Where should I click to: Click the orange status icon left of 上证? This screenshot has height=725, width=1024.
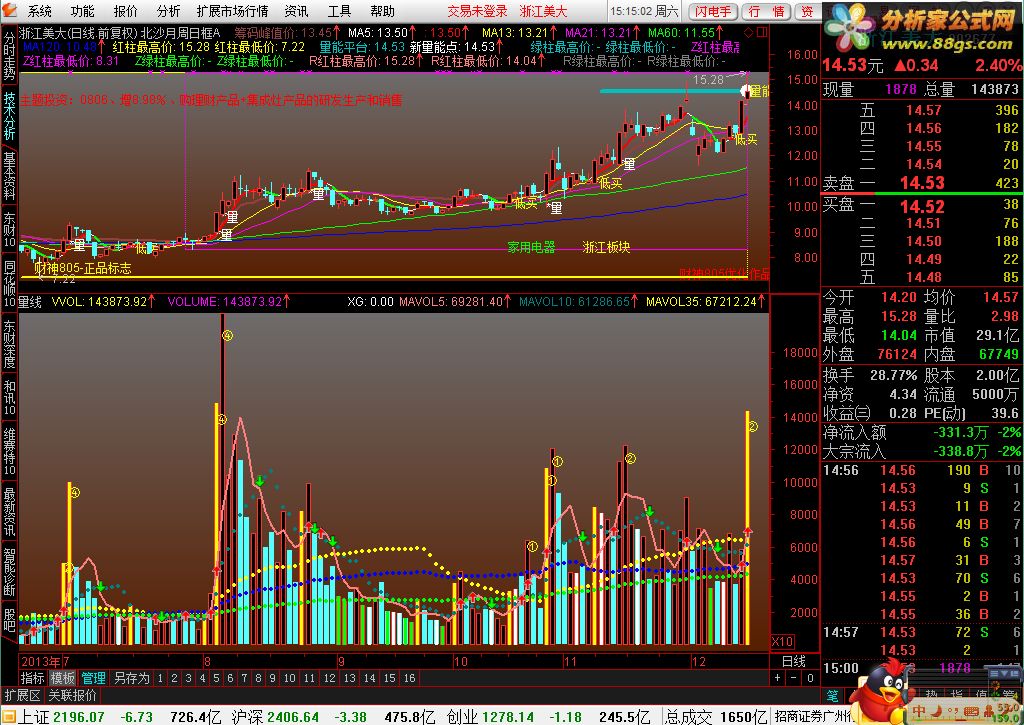(8, 717)
